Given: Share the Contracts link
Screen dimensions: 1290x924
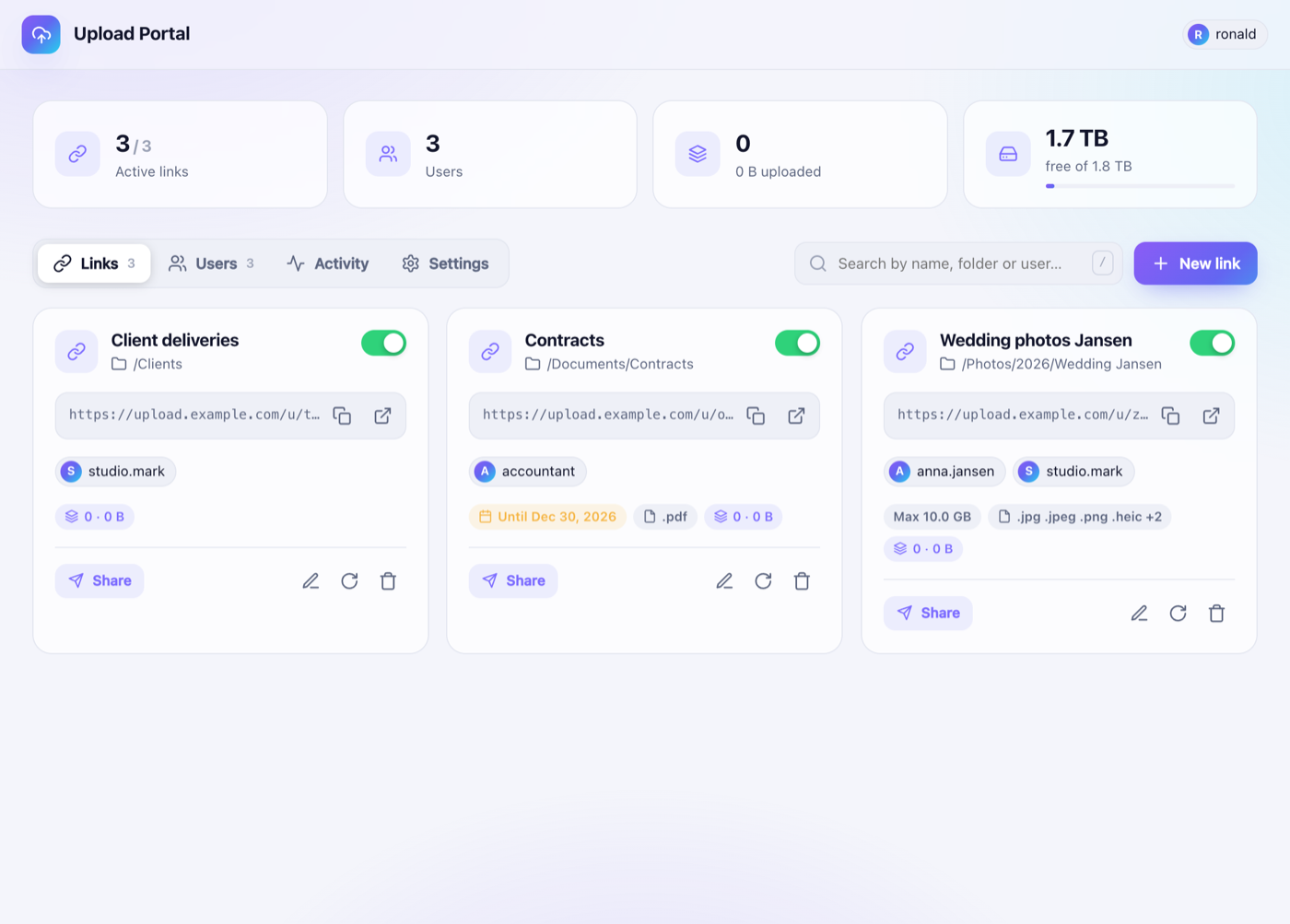Looking at the screenshot, I should (x=513, y=581).
